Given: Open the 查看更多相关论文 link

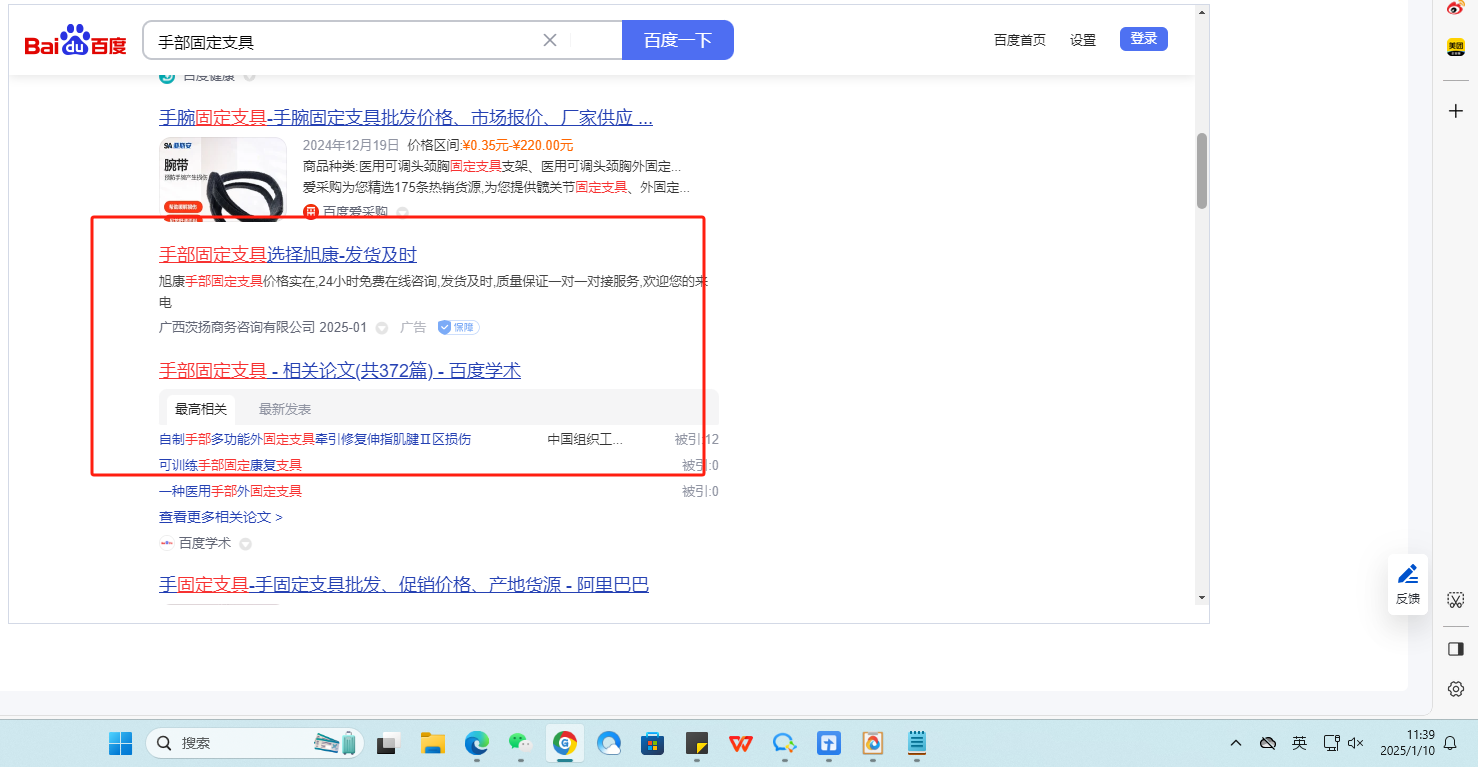Looking at the screenshot, I should (220, 517).
